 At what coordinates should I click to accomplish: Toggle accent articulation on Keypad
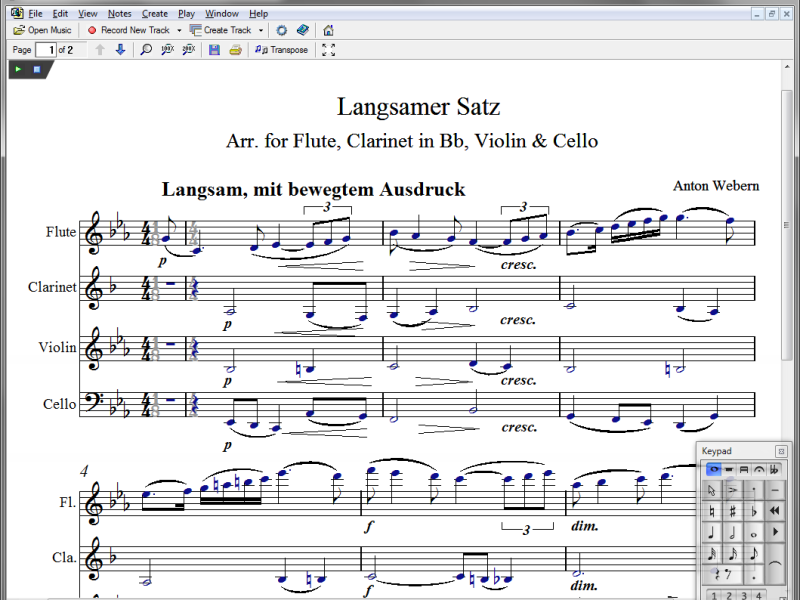pyautogui.click(x=733, y=490)
